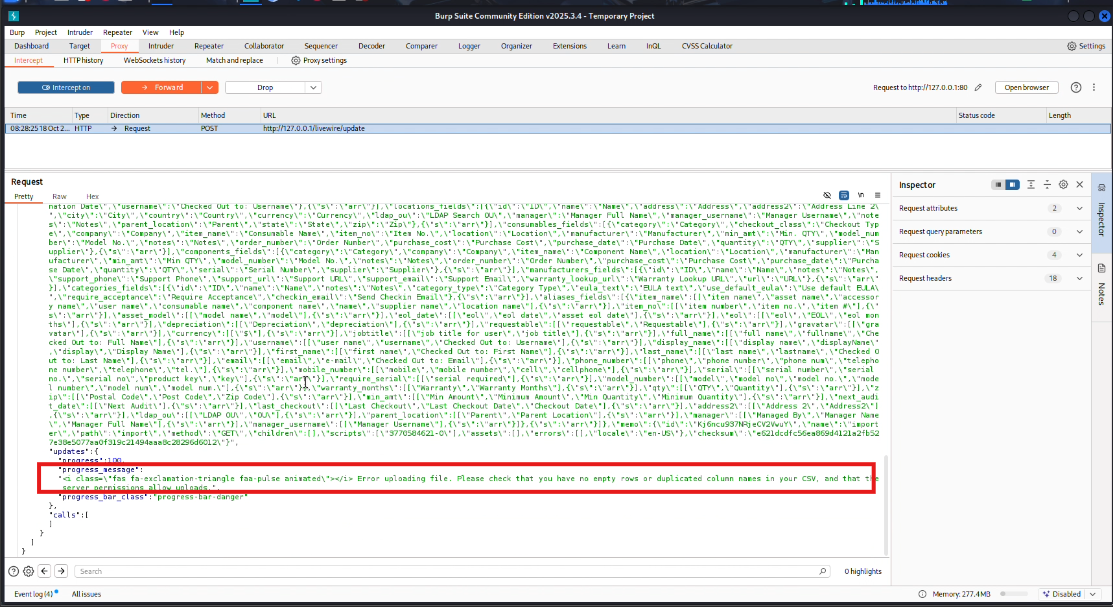1113x607 pixels.
Task: Open the Forward button dropdown arrow
Action: coord(209,87)
